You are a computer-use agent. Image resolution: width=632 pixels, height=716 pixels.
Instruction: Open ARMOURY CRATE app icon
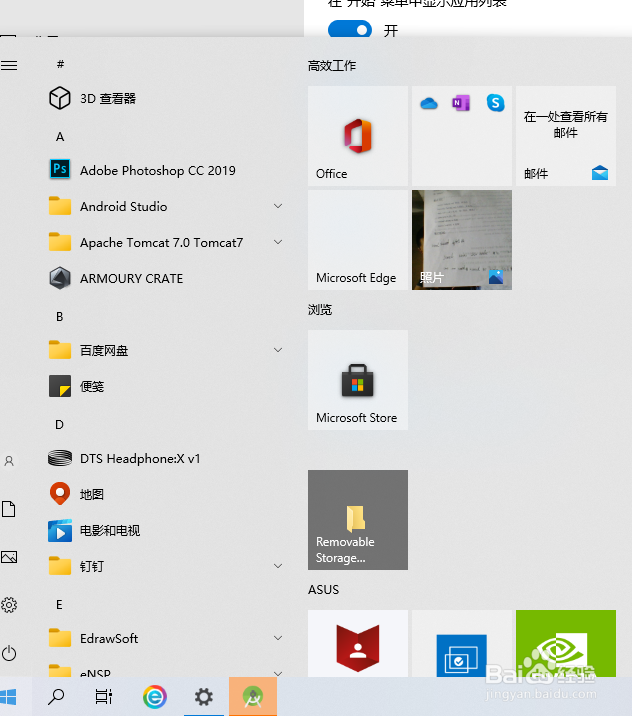point(60,278)
